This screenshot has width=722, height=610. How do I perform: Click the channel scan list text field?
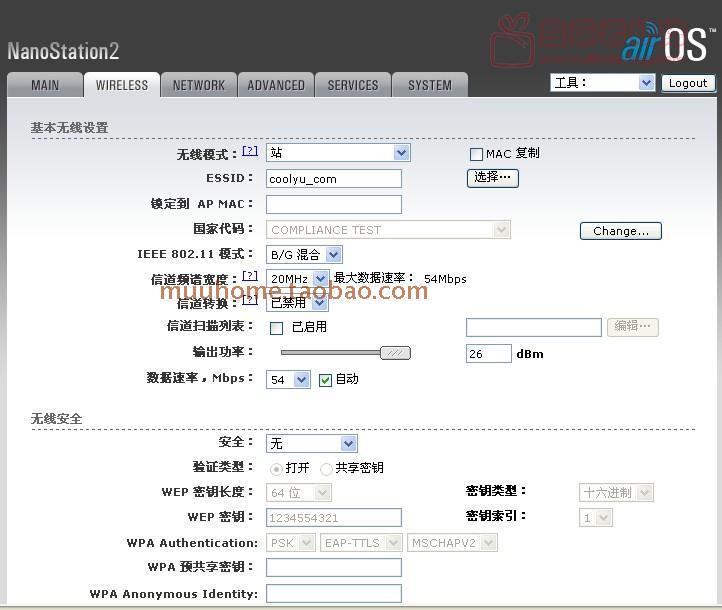click(x=534, y=327)
